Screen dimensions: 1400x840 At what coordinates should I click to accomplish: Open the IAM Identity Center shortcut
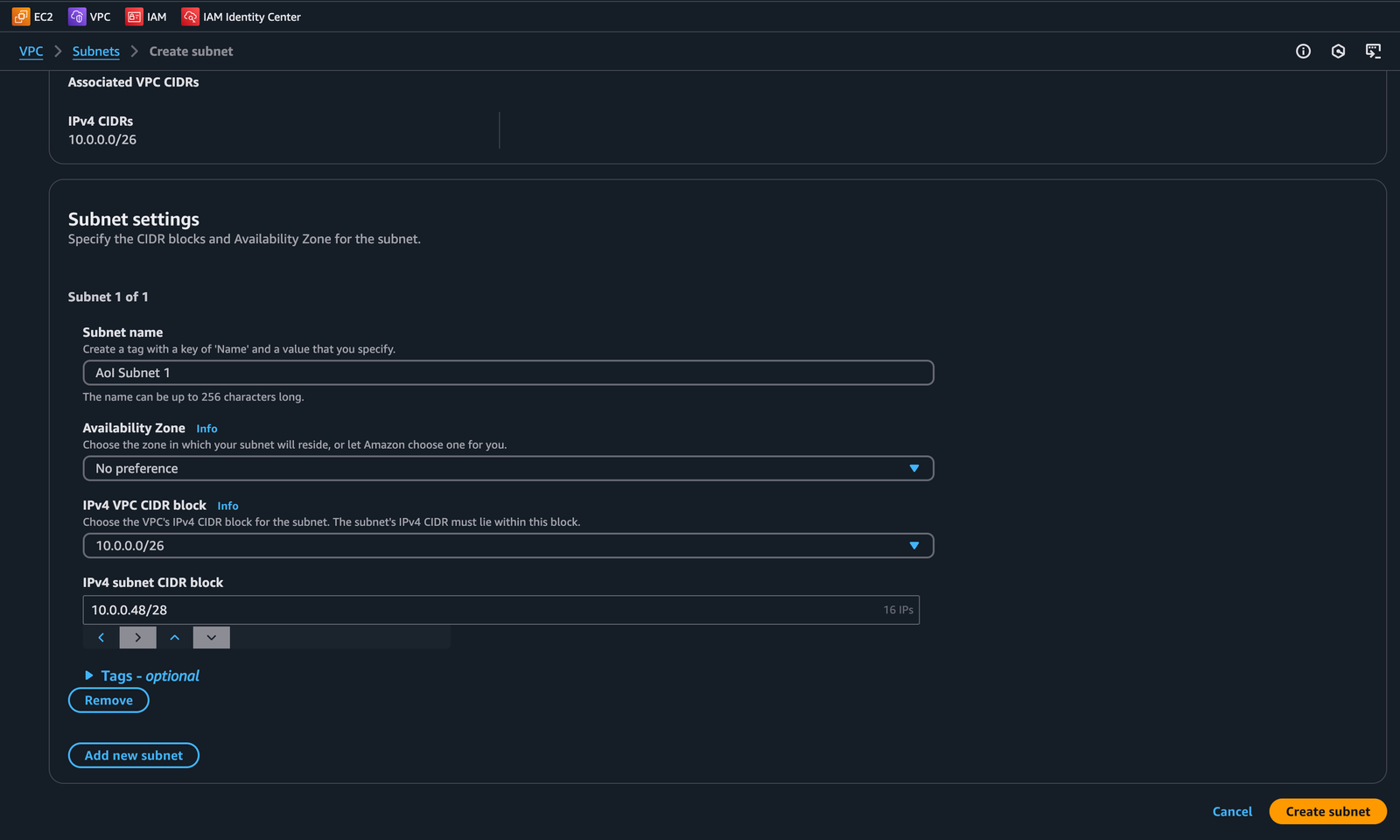click(190, 17)
